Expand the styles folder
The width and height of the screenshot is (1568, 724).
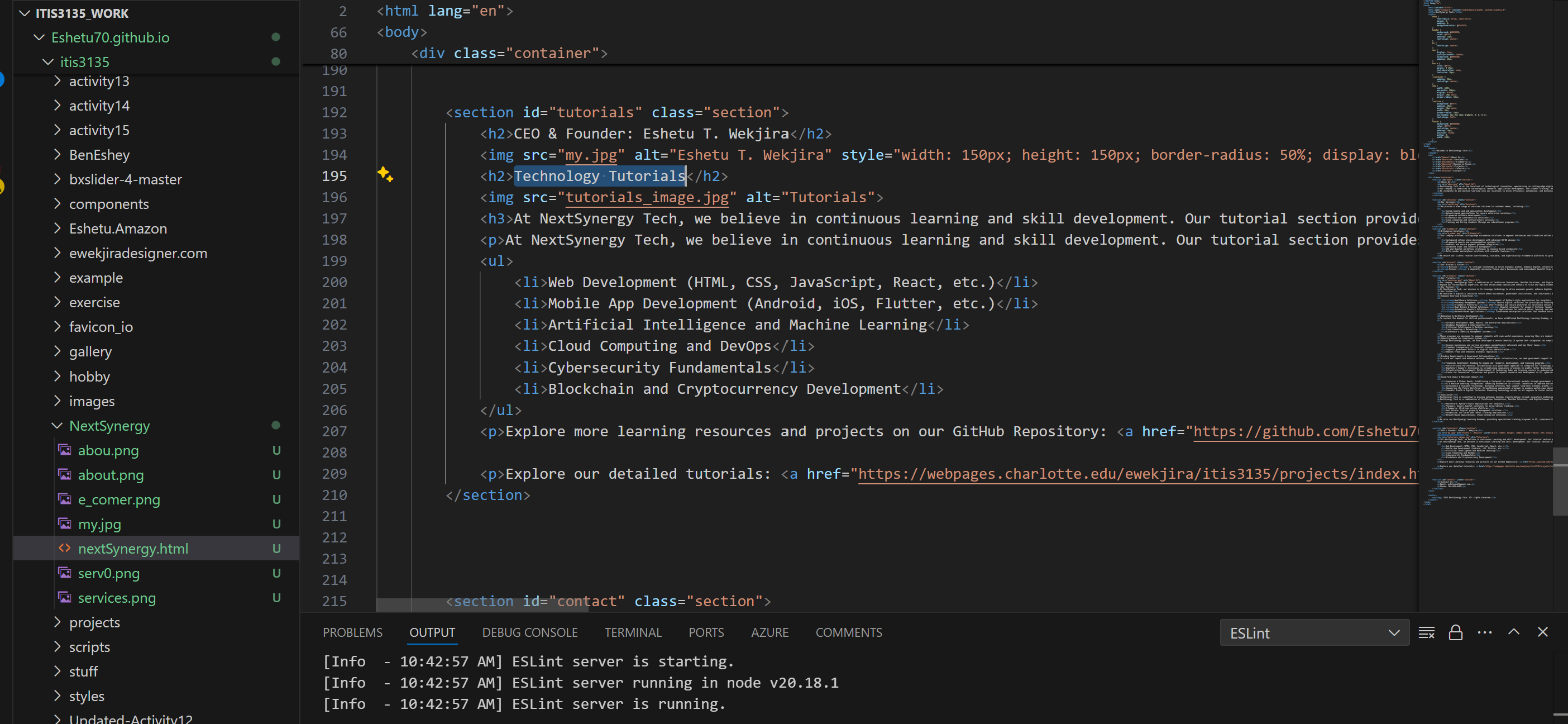tap(156, 696)
